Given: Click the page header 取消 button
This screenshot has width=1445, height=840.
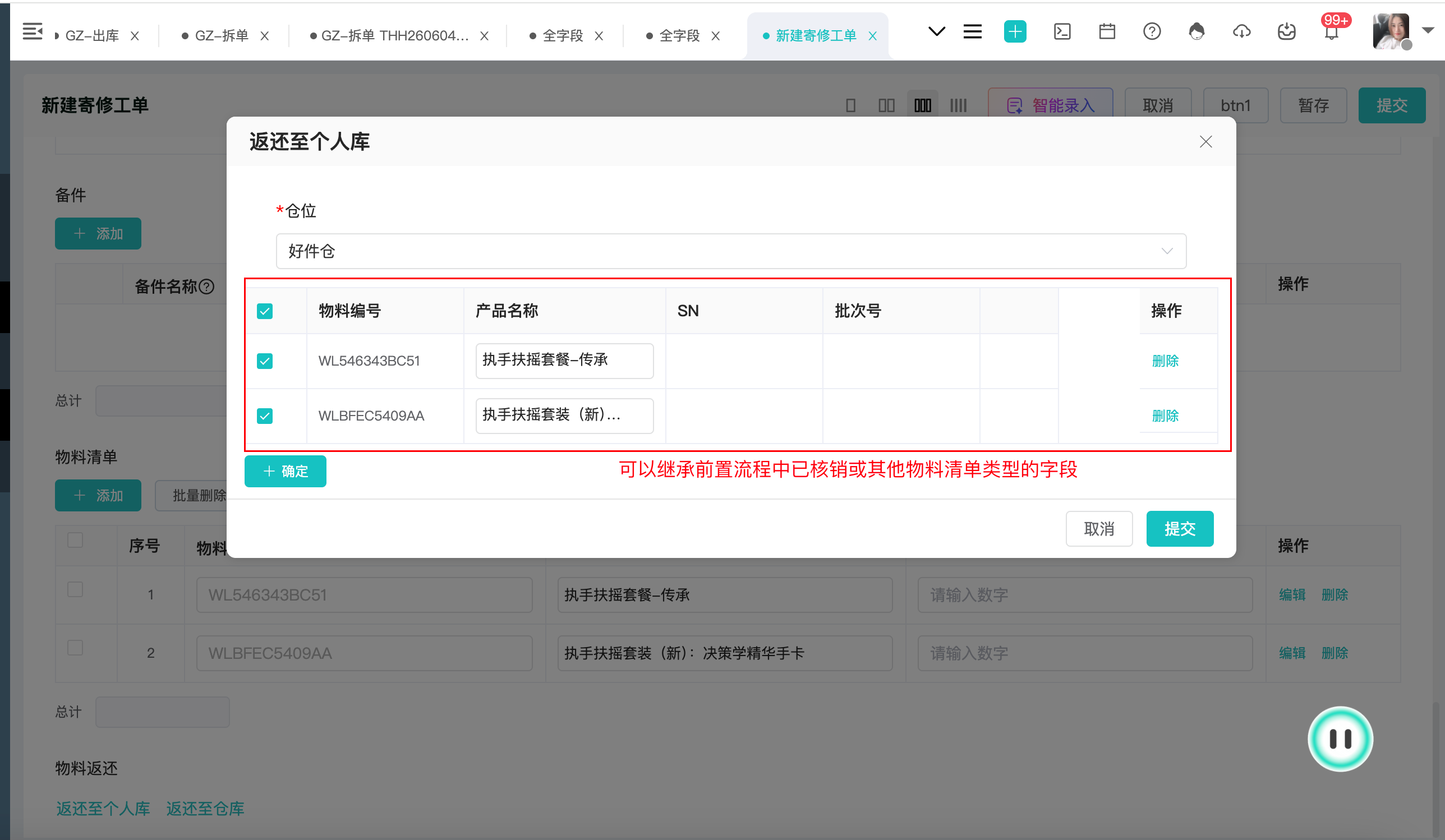Looking at the screenshot, I should pos(1158,105).
